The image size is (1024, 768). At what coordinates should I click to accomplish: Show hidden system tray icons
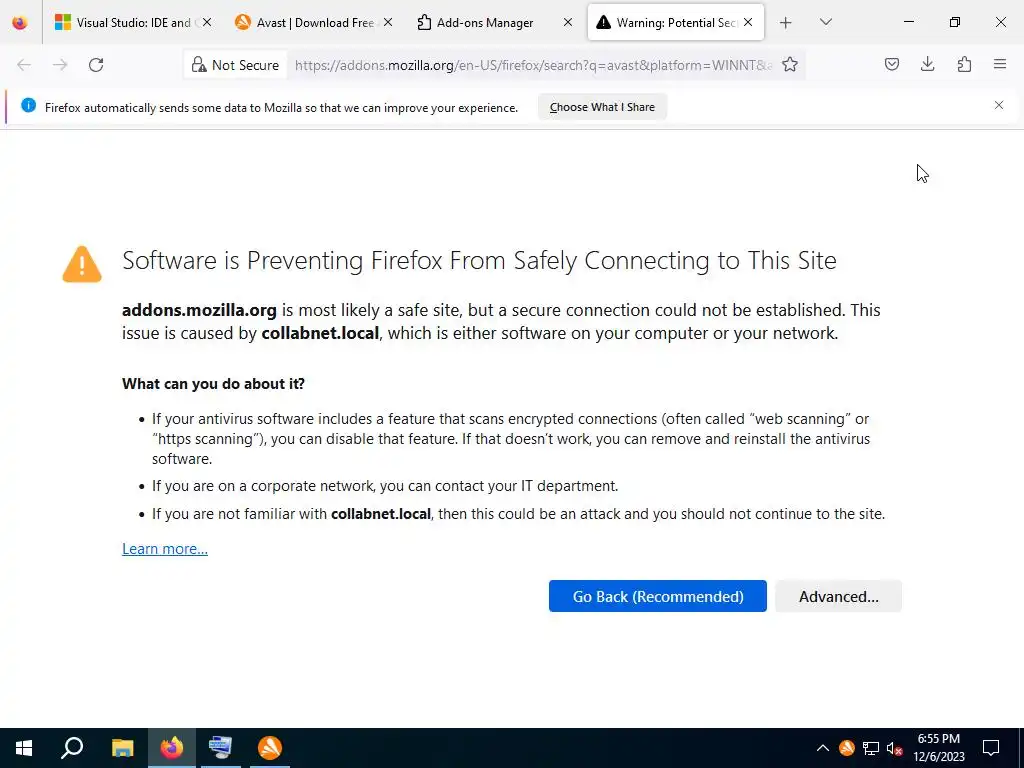823,748
